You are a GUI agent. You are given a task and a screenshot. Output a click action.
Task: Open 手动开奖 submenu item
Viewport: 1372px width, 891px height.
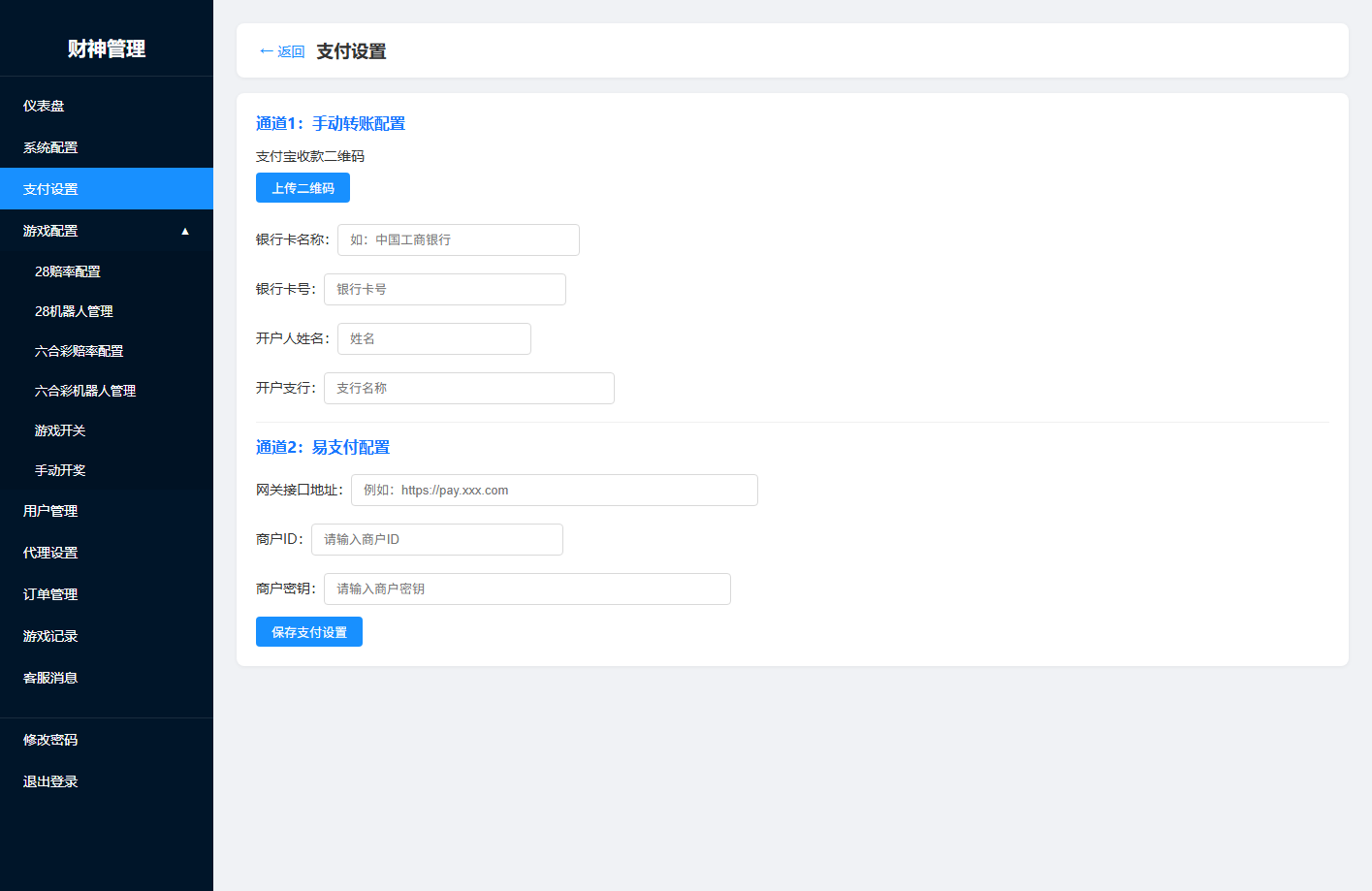[107, 470]
